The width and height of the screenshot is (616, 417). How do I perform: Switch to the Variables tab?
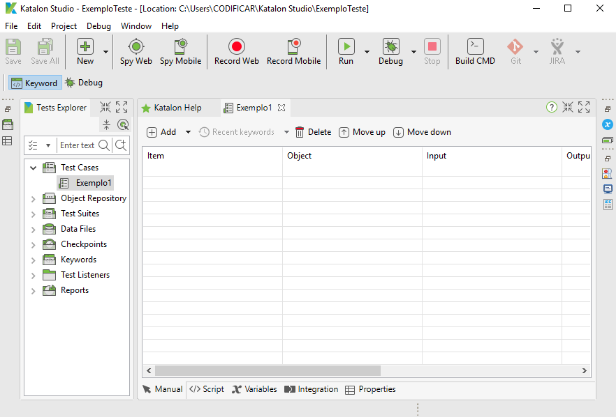255,389
